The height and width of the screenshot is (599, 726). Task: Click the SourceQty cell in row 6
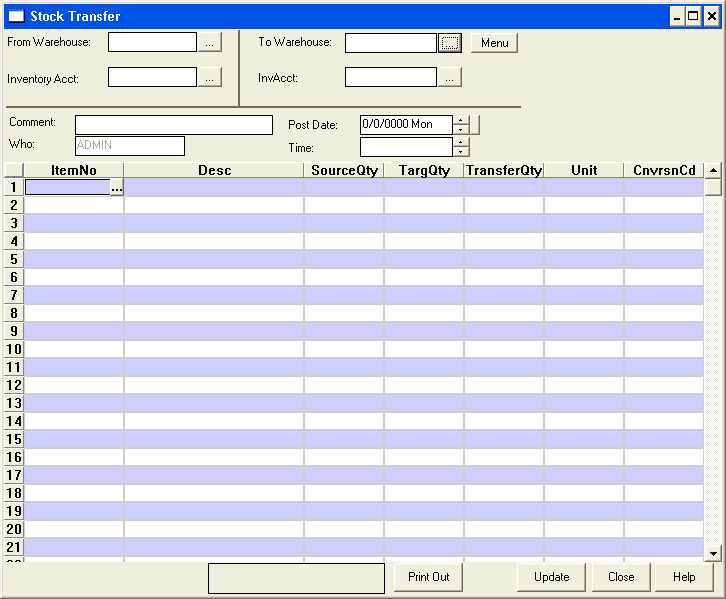coord(344,277)
